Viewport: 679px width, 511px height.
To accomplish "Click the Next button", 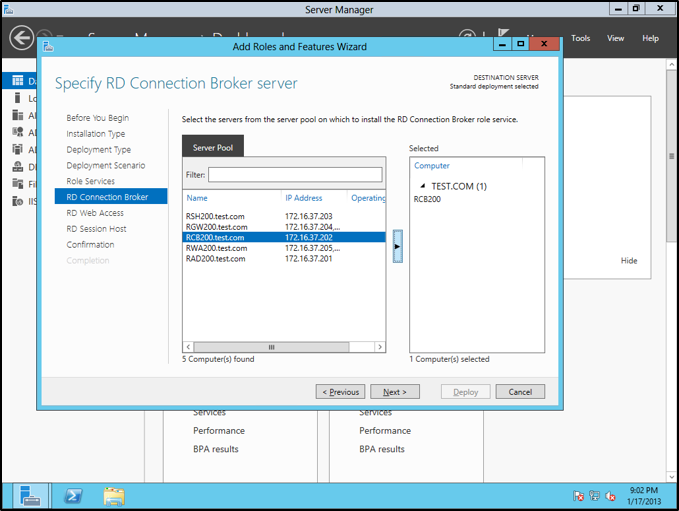I will coord(394,392).
